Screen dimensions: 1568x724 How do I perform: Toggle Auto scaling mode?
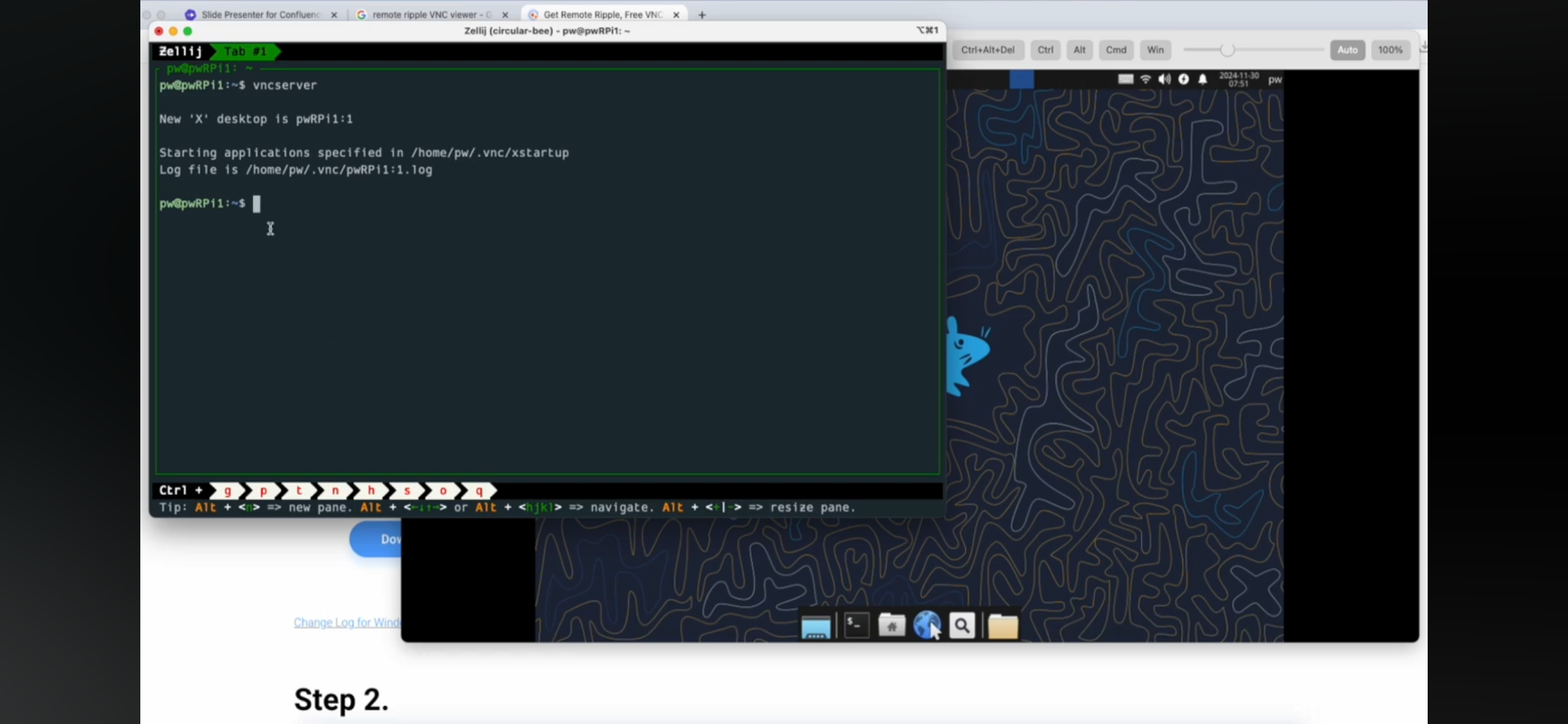tap(1347, 50)
